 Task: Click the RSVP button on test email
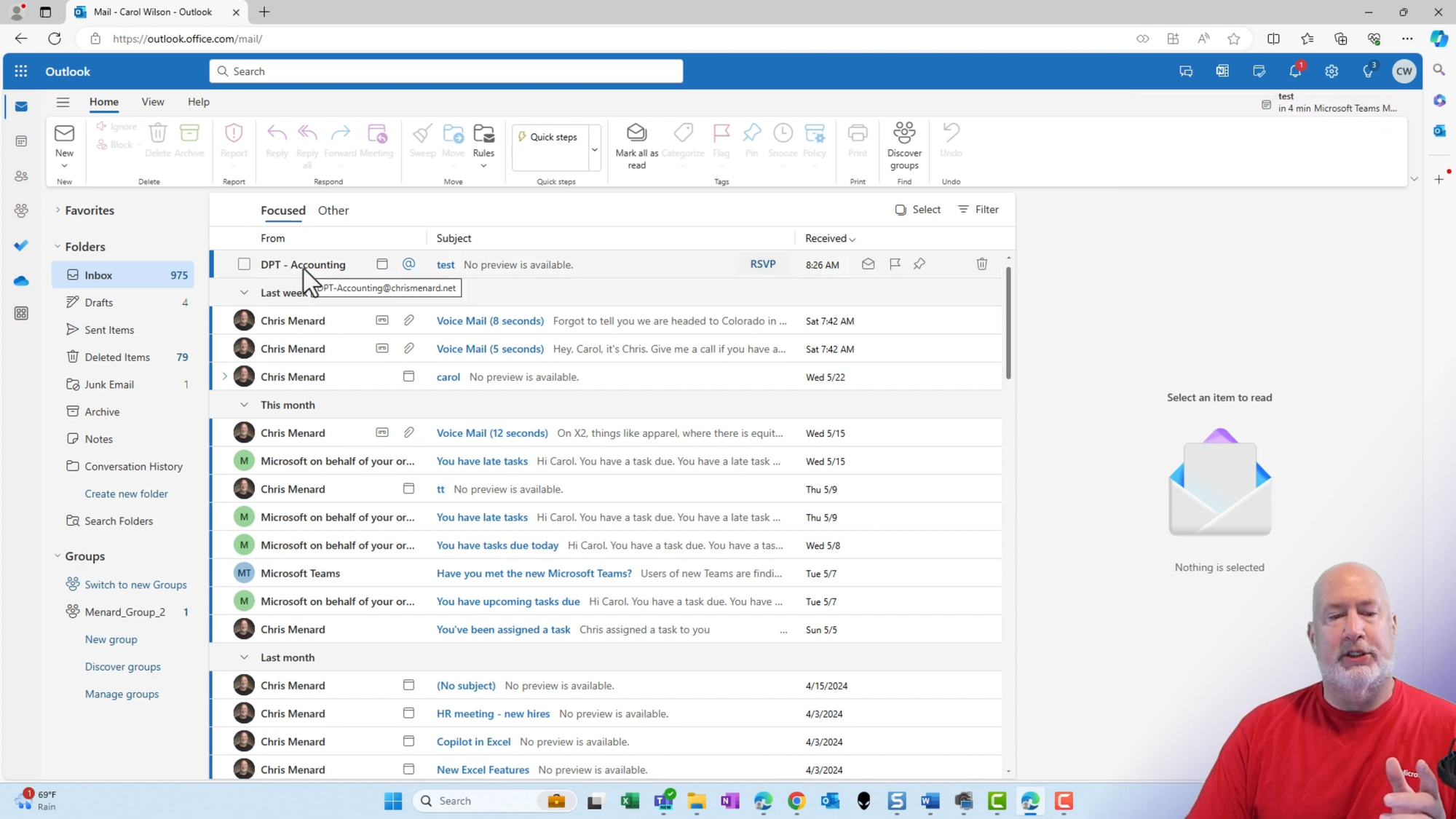tap(762, 264)
